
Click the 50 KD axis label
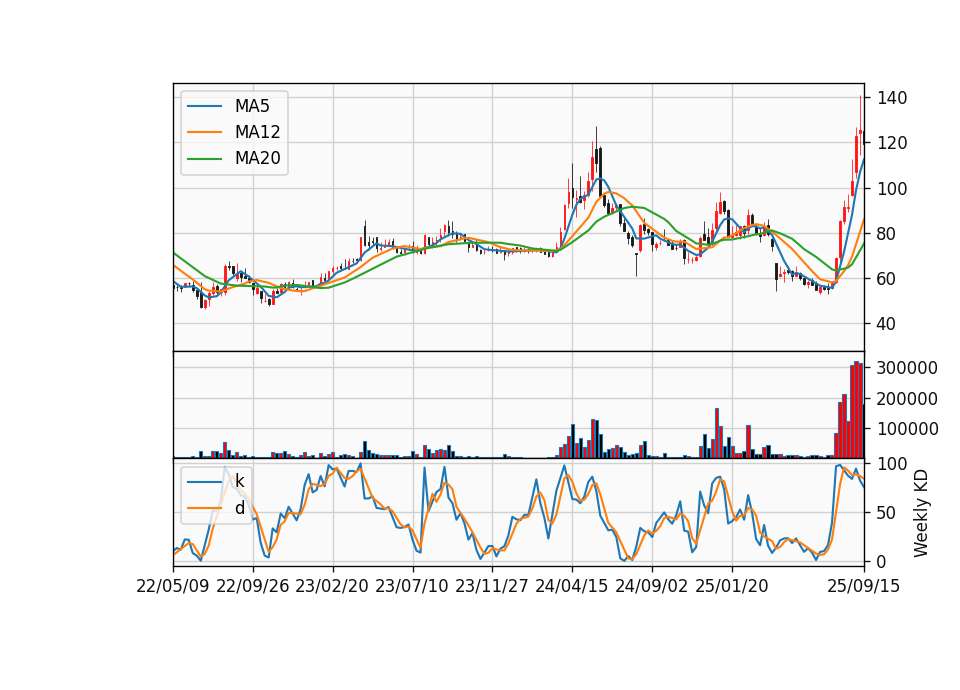tap(887, 513)
